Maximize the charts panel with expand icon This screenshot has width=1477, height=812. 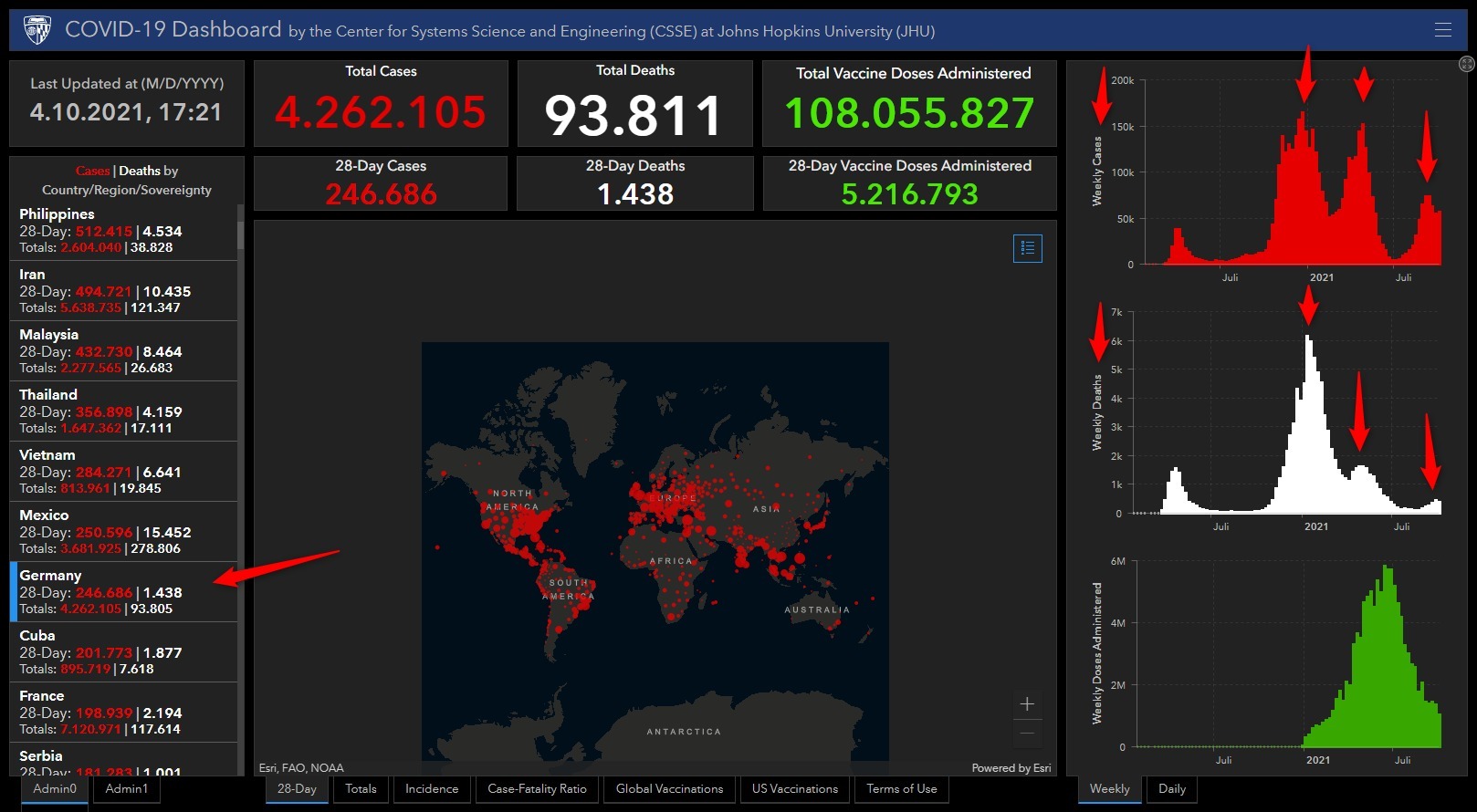point(1466,64)
